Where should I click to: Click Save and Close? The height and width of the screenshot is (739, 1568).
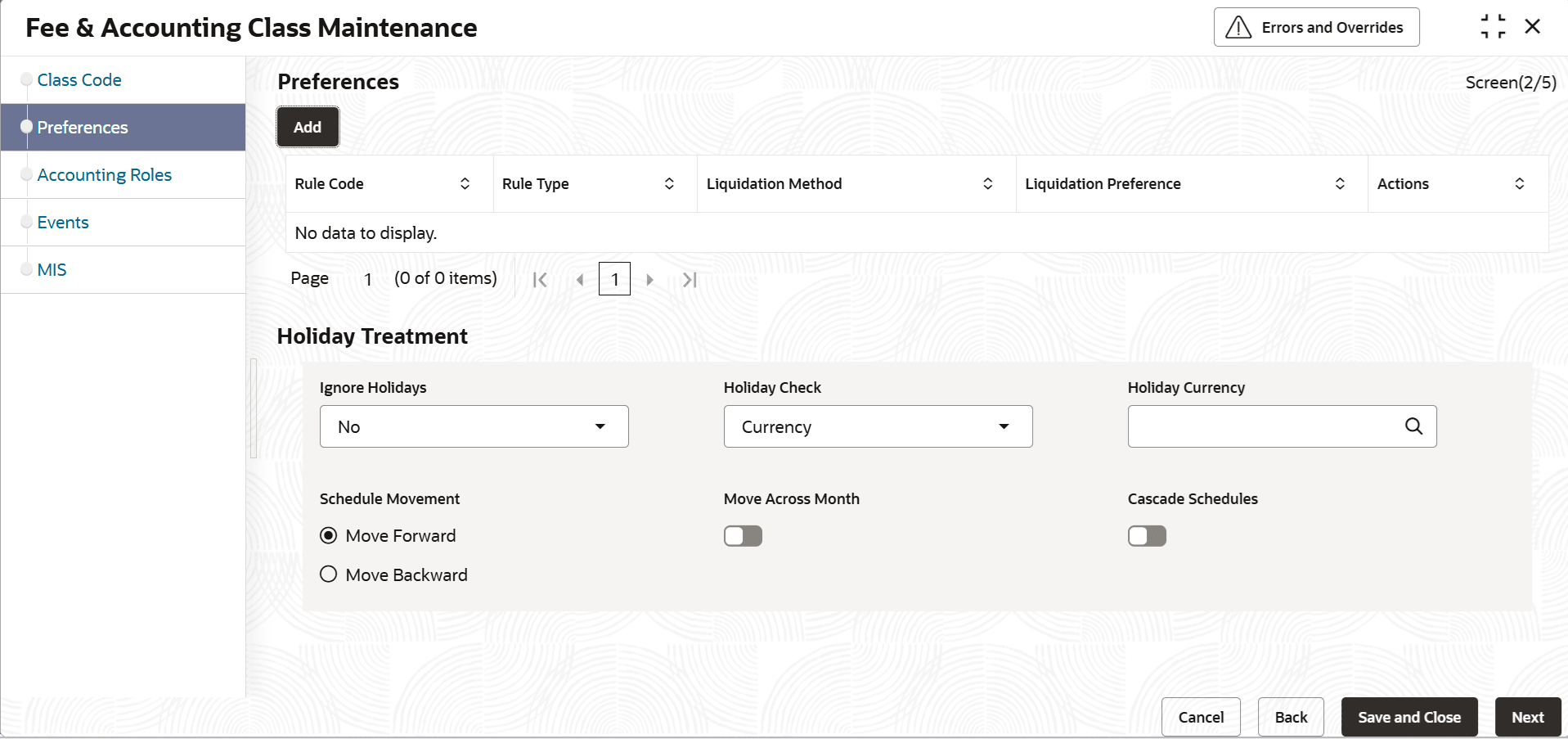1409,718
